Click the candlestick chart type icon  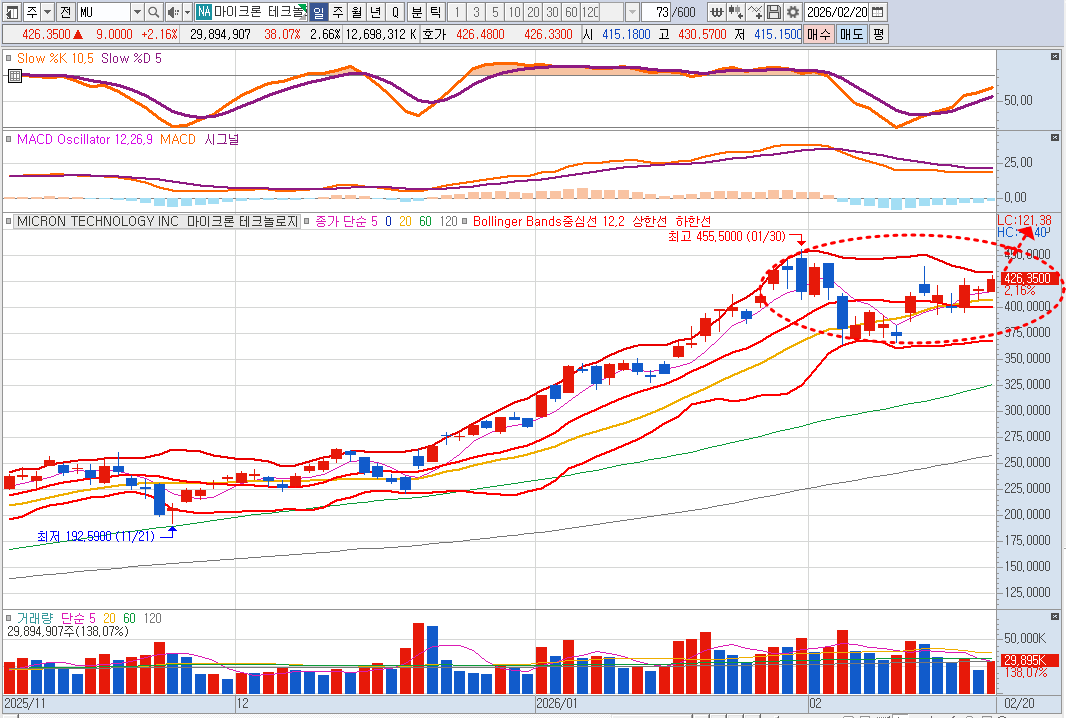tap(736, 12)
